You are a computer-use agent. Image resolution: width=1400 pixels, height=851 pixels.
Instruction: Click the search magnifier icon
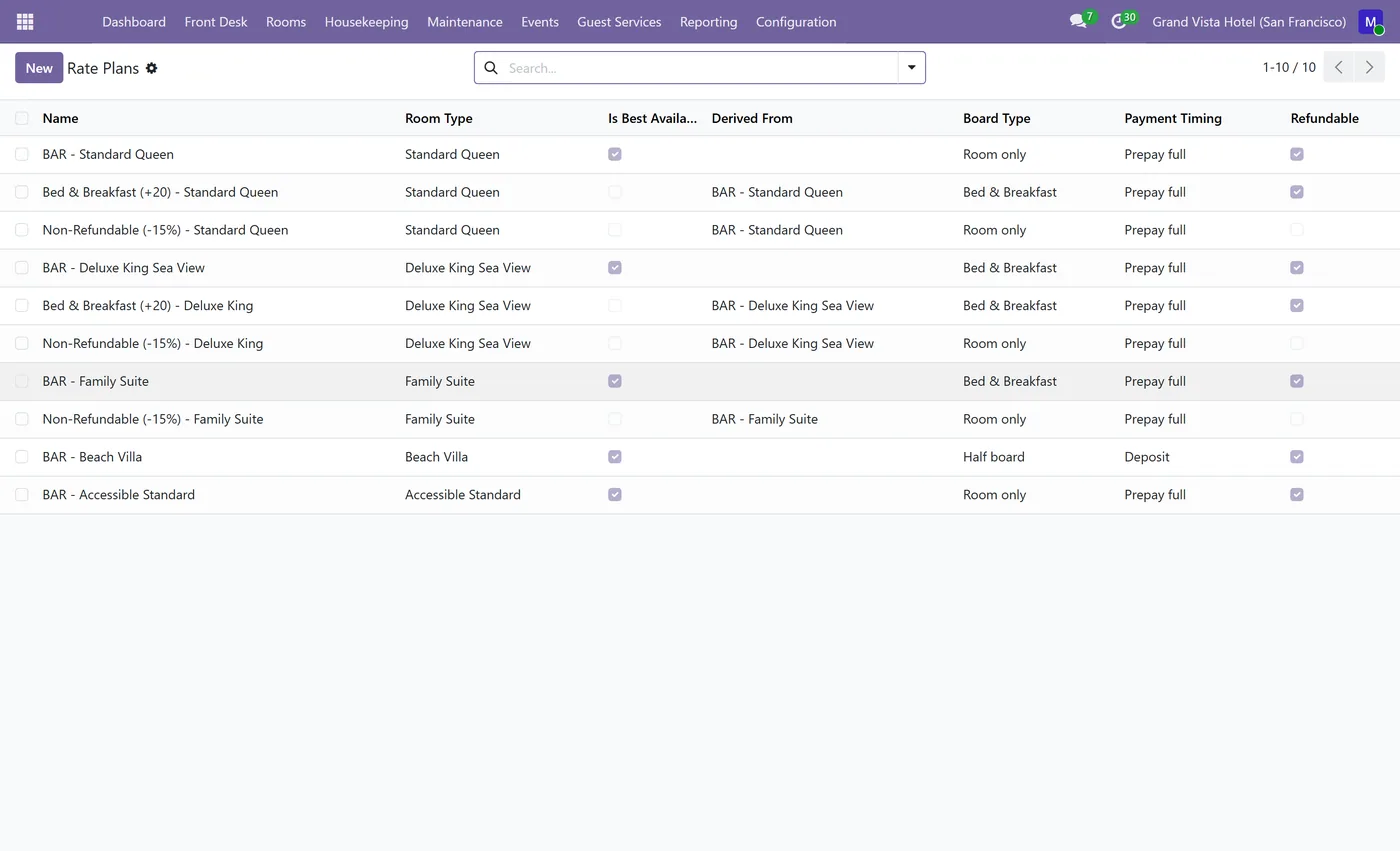pyautogui.click(x=491, y=68)
